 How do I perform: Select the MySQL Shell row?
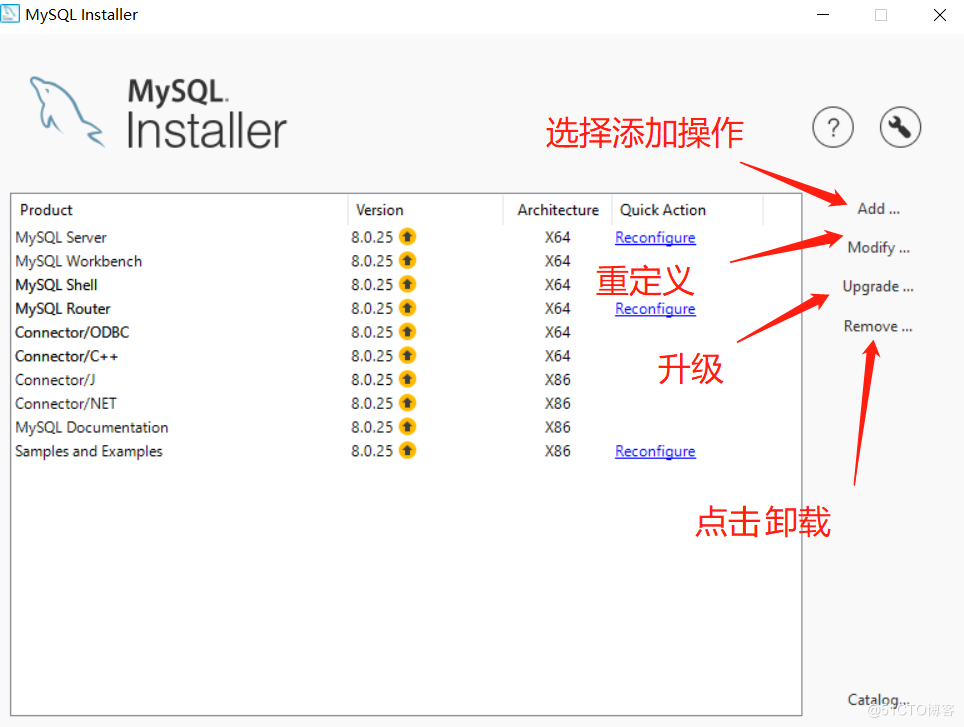point(406,285)
